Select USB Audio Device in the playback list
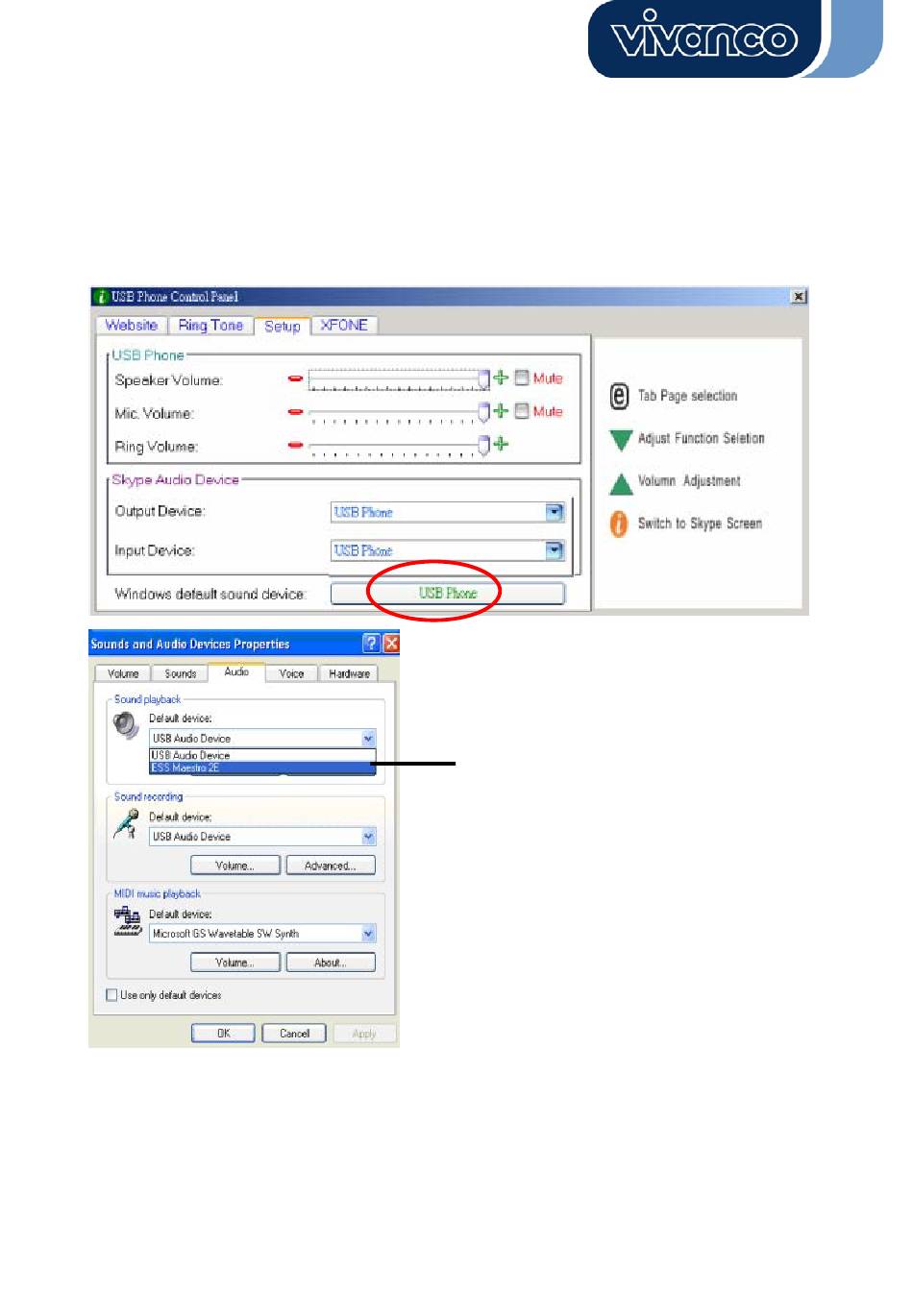 coord(261,755)
